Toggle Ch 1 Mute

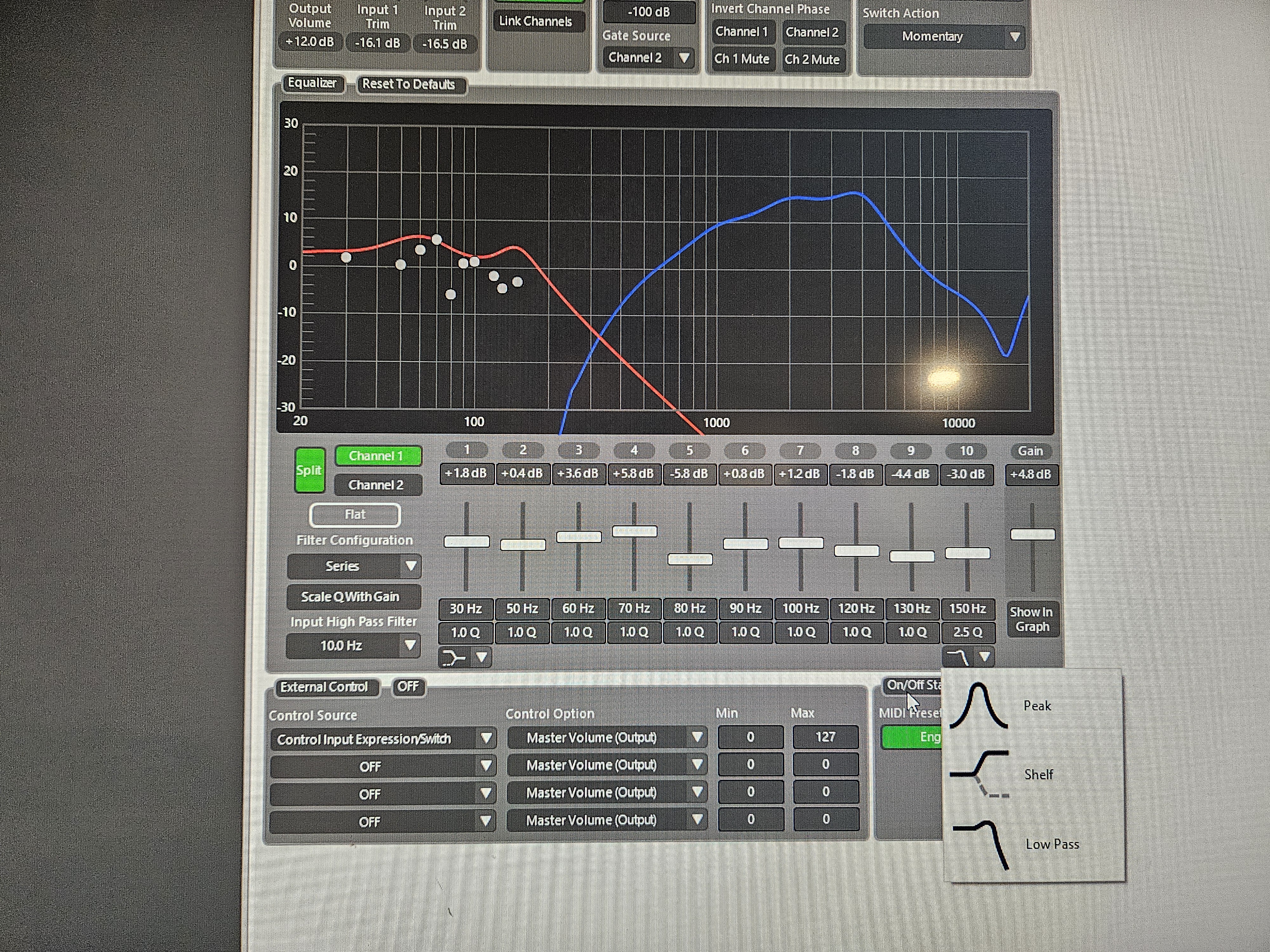741,58
